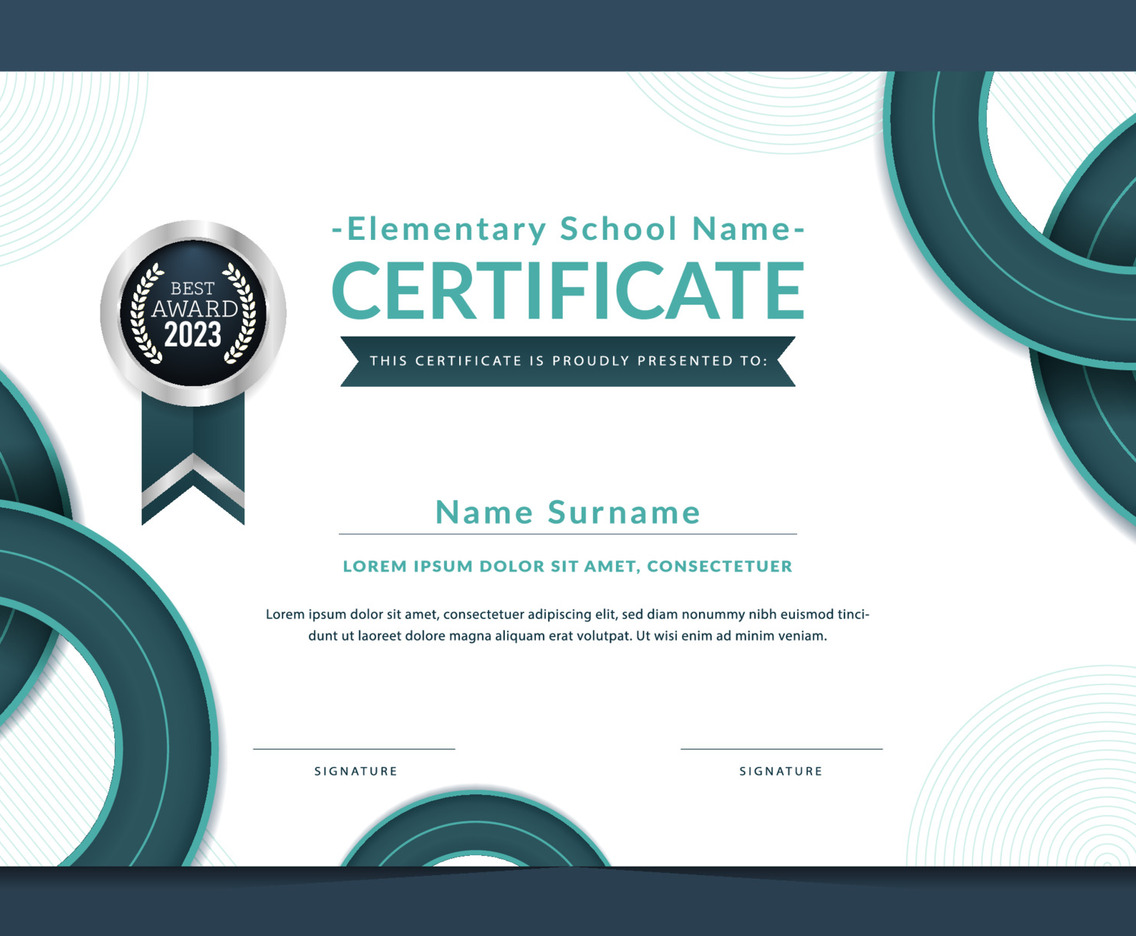Select the right laurel branch on the badge

(239, 312)
